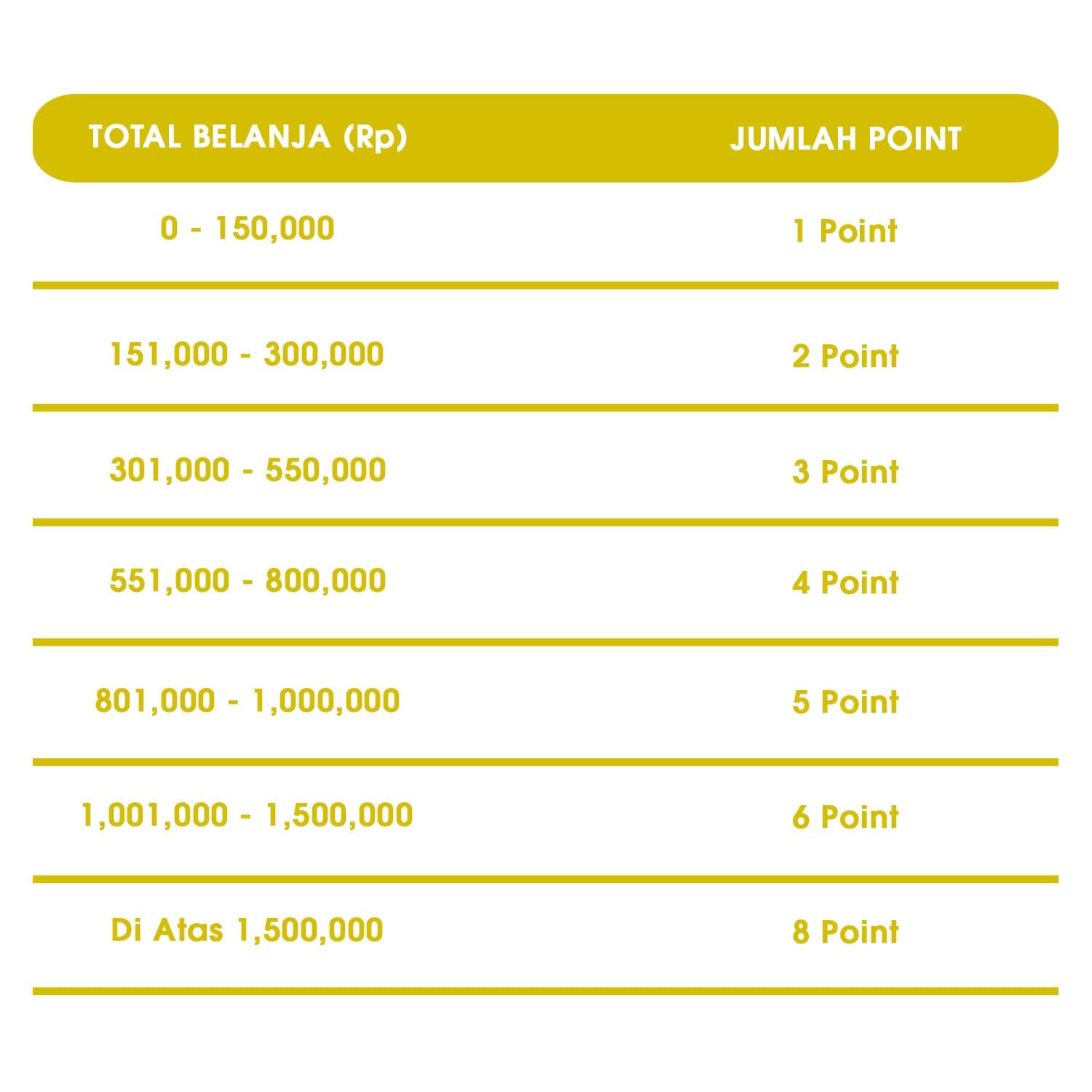Select the 801,000 - 1,000,000 range cell
This screenshot has width=1092, height=1092.
point(248,700)
